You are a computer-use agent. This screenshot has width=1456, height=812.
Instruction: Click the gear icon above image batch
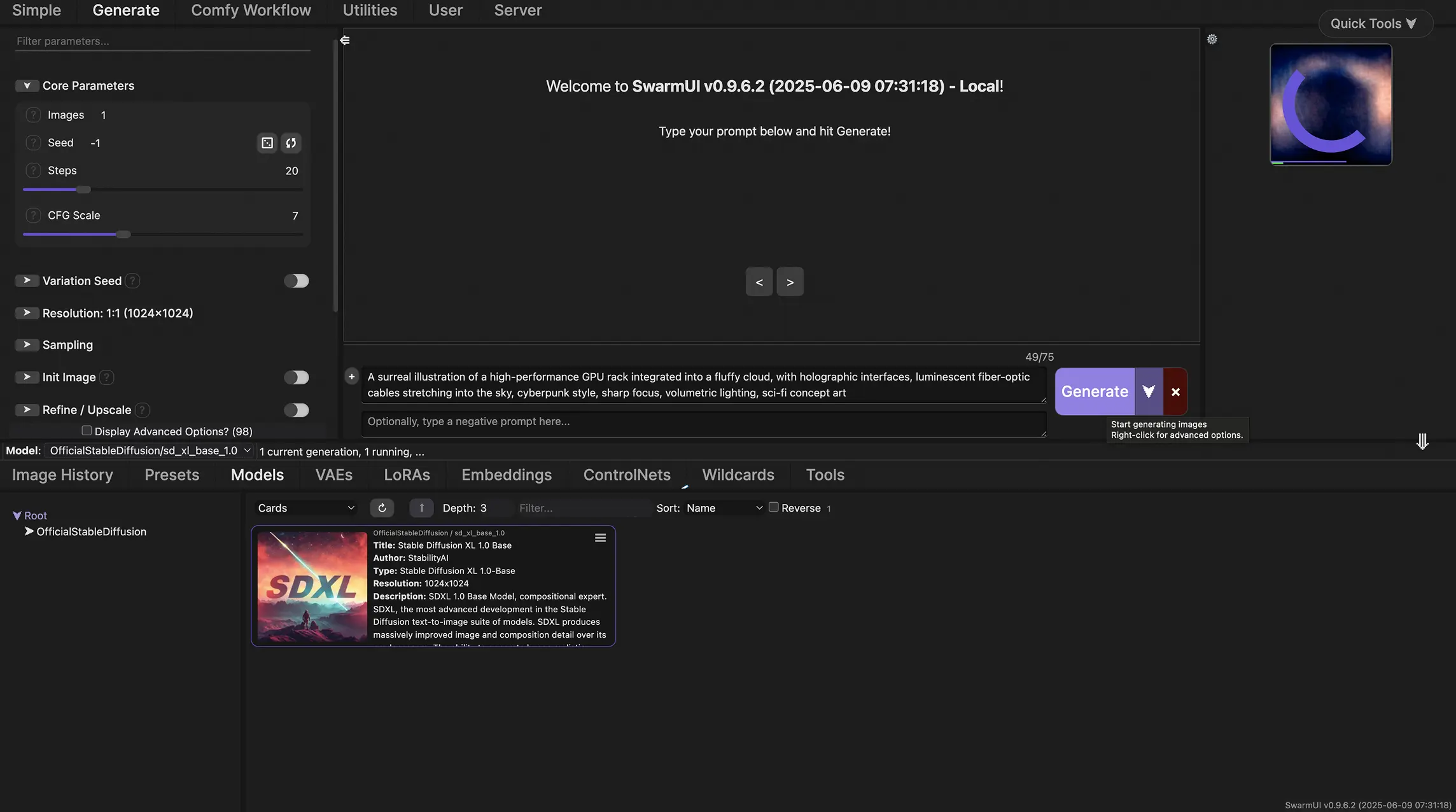pos(1212,39)
